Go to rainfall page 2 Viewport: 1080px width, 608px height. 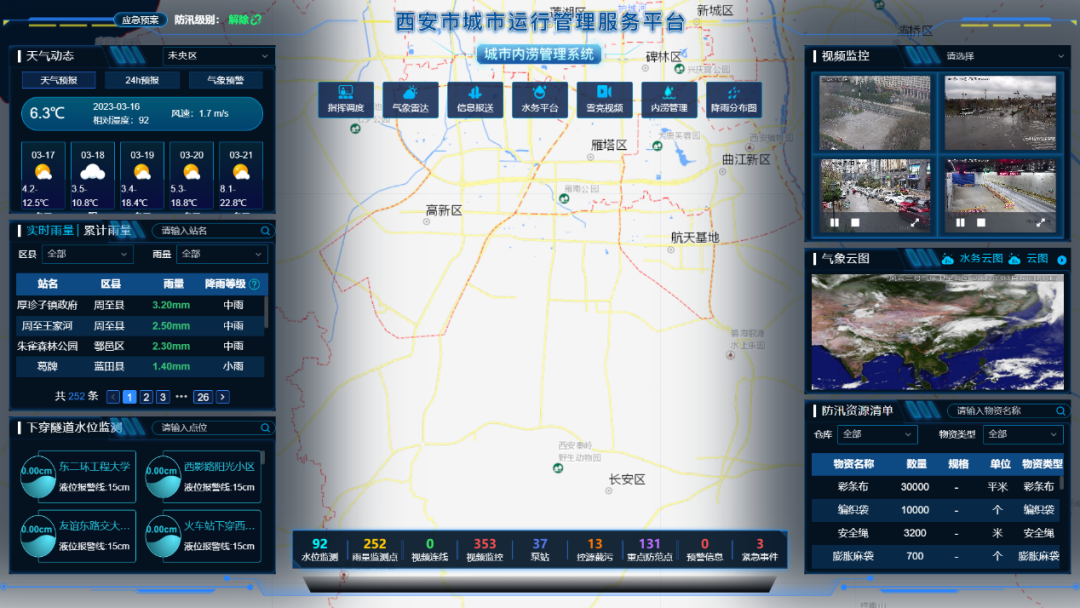point(146,397)
